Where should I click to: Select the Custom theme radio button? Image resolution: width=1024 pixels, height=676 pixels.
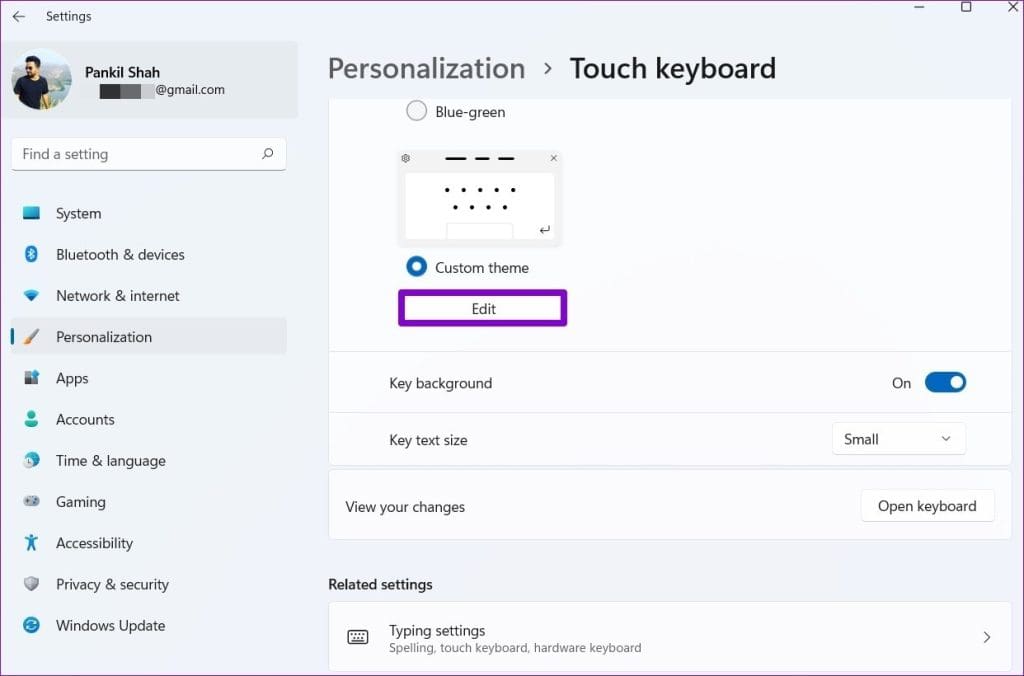[x=416, y=266]
